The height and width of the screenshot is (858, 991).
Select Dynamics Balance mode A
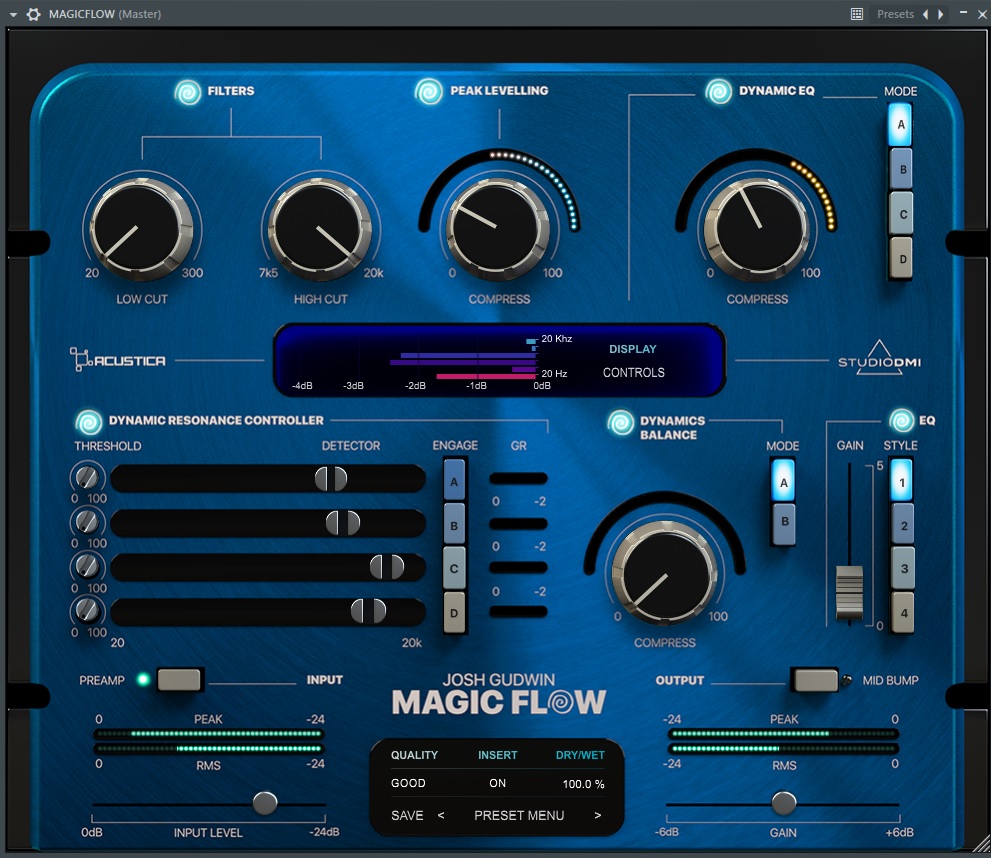784,481
